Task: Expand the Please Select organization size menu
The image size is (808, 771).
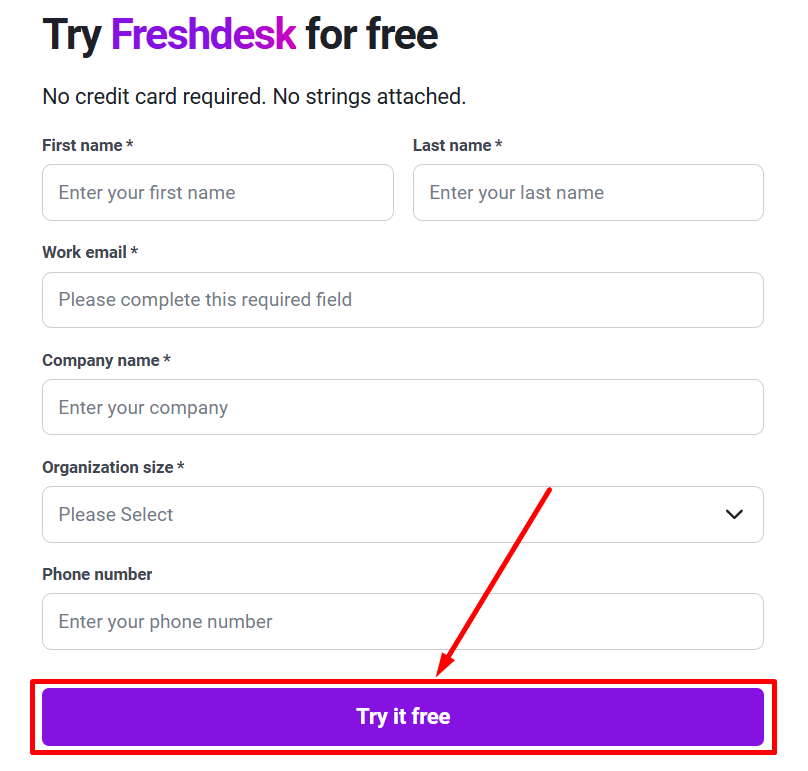Action: (402, 514)
